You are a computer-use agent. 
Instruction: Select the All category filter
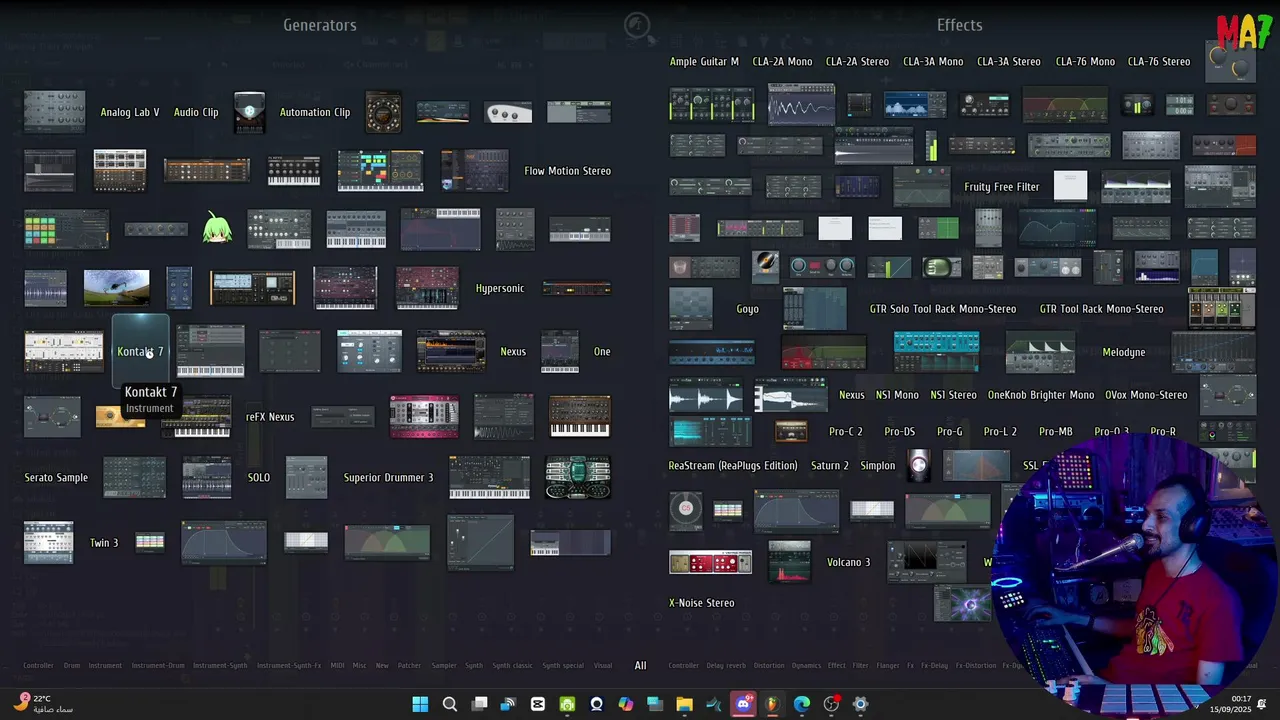coord(641,666)
